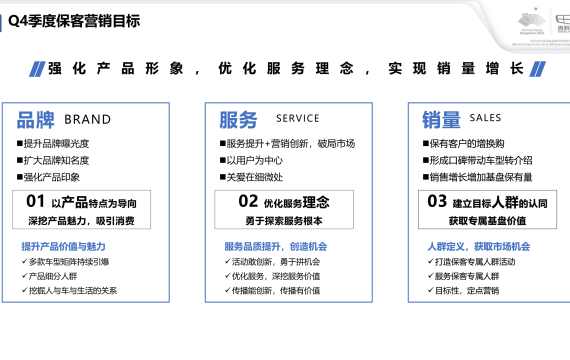Click the text 深挖产品魅力，吸引消费

pos(81,221)
